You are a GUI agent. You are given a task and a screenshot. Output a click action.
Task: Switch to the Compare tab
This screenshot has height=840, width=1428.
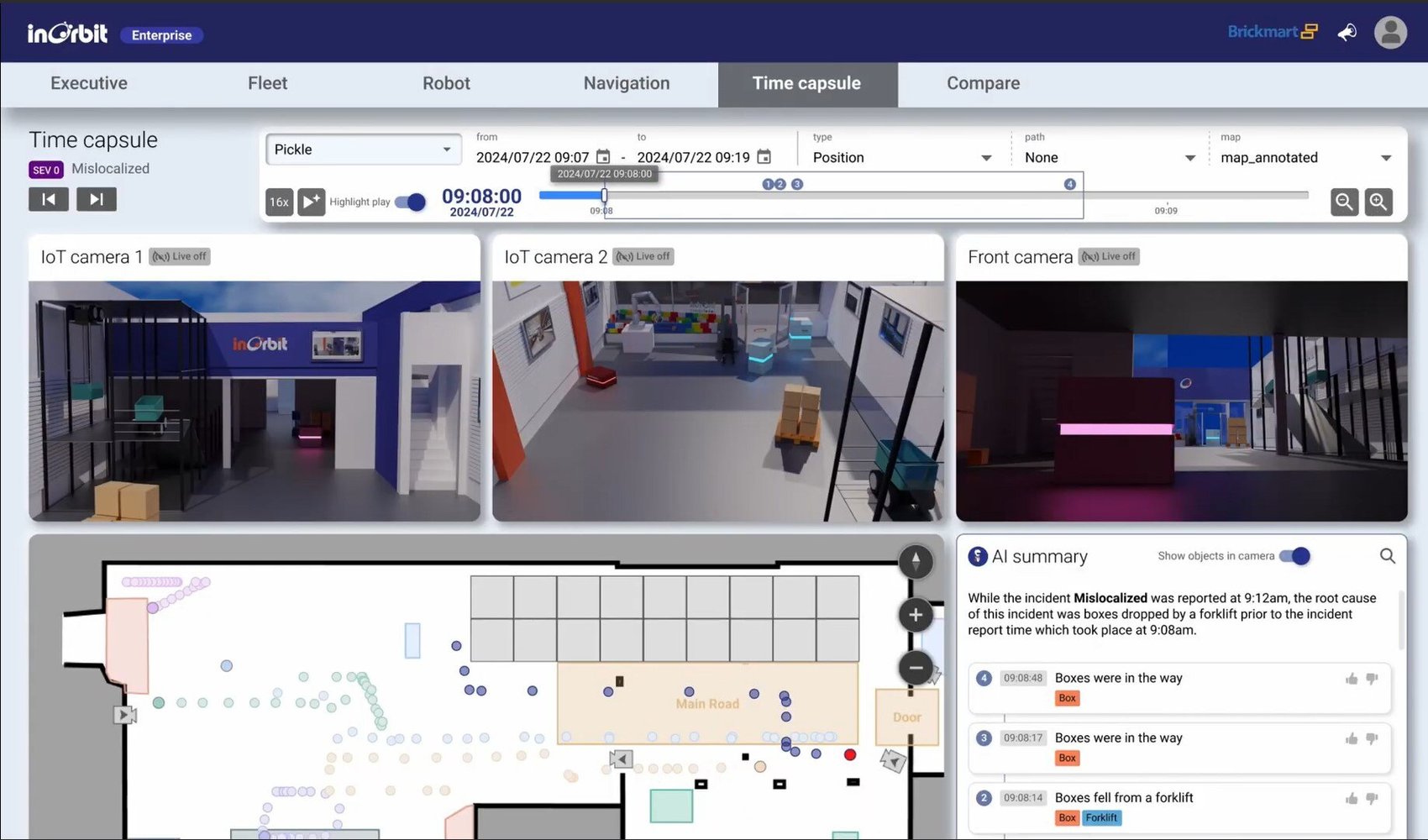[x=983, y=83]
